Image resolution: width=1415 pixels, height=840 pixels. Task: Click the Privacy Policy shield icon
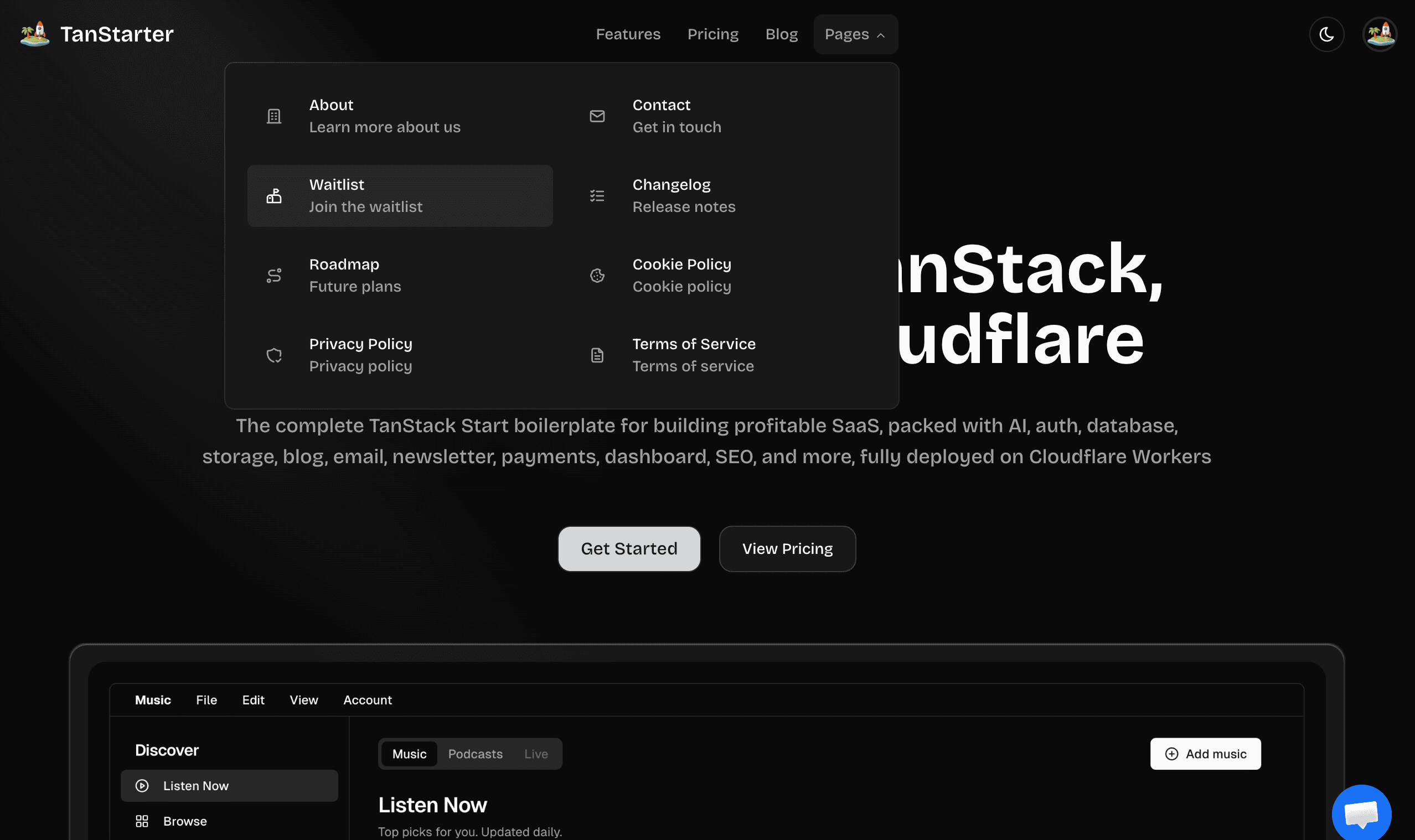tap(274, 355)
